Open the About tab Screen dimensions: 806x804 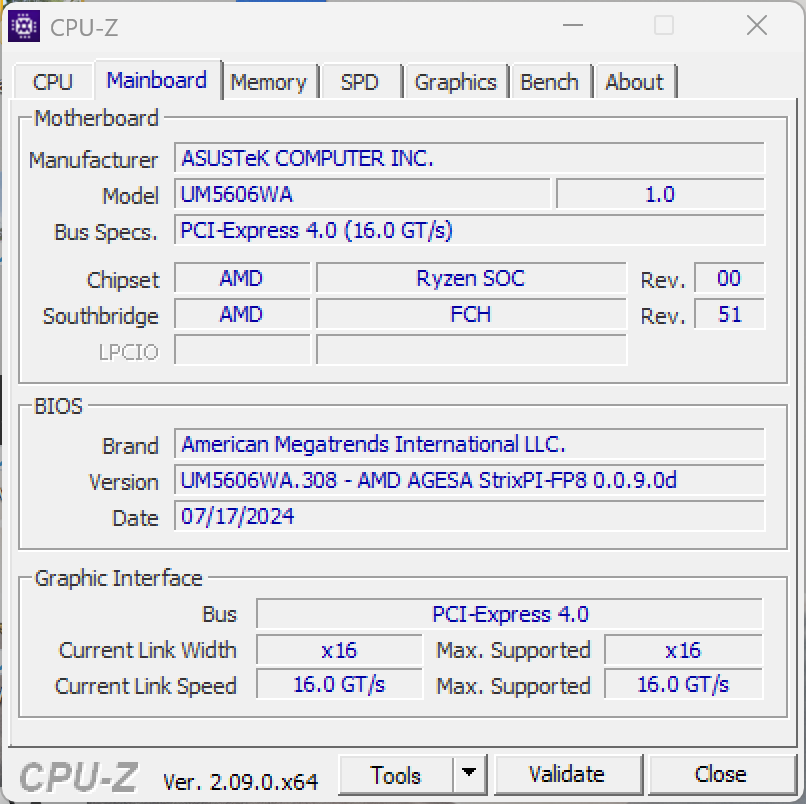(634, 82)
